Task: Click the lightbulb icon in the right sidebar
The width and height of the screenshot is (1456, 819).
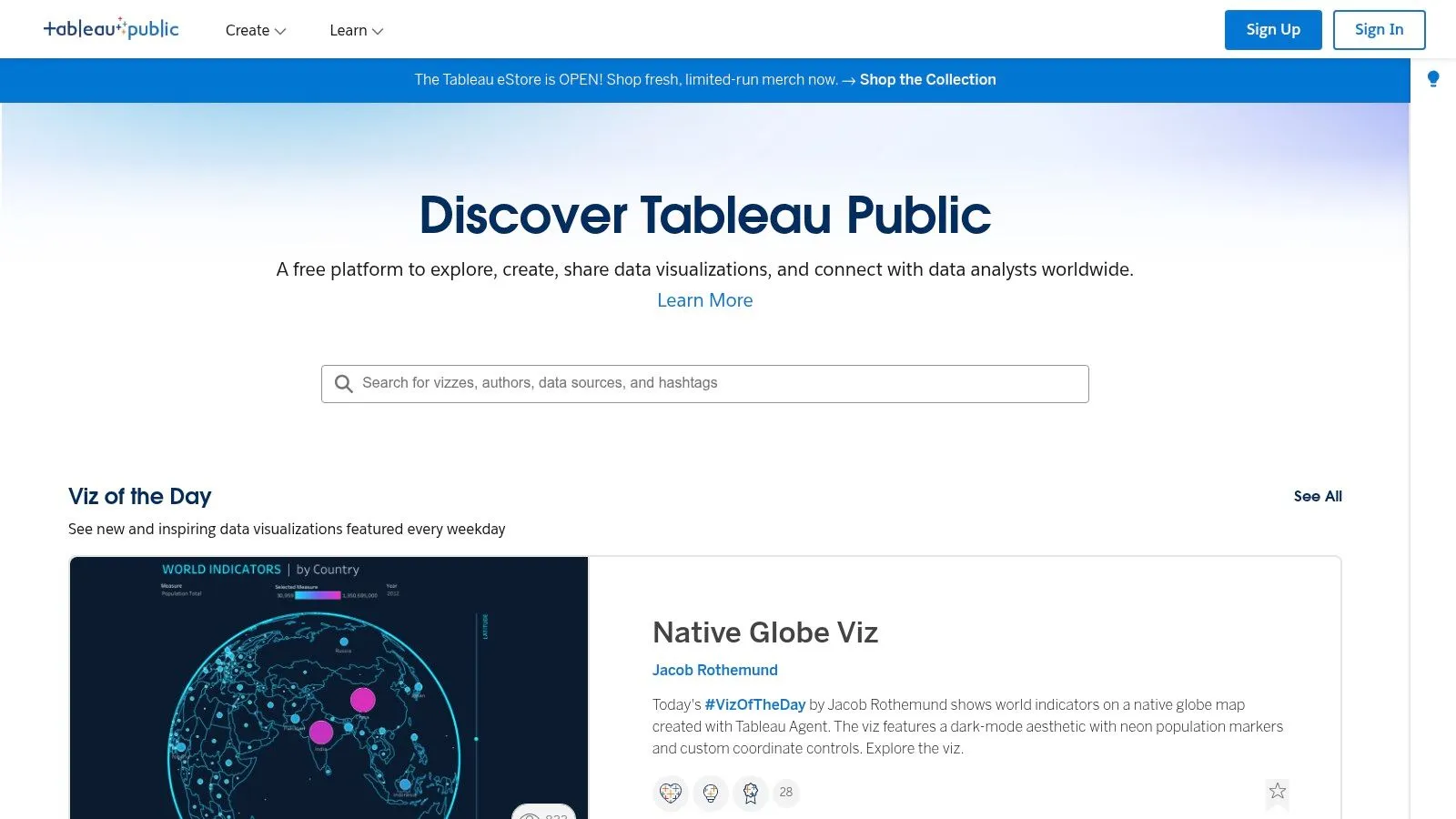Action: (x=1433, y=79)
